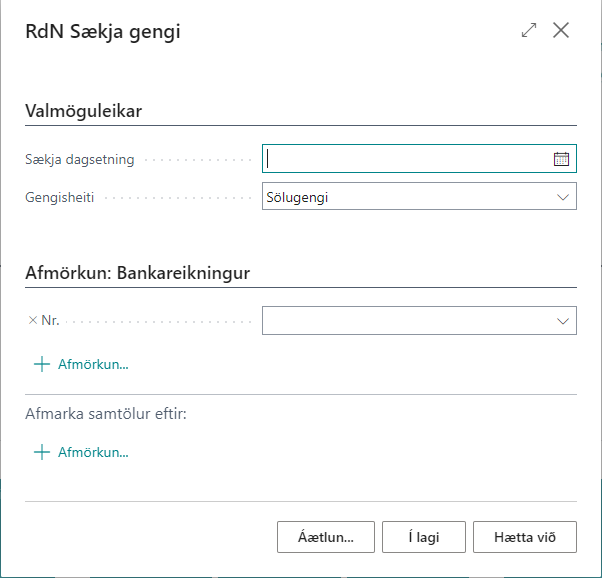Click the Sækja dagsetning field label
Screen dimensions: 602x578
pyautogui.click(x=79, y=159)
